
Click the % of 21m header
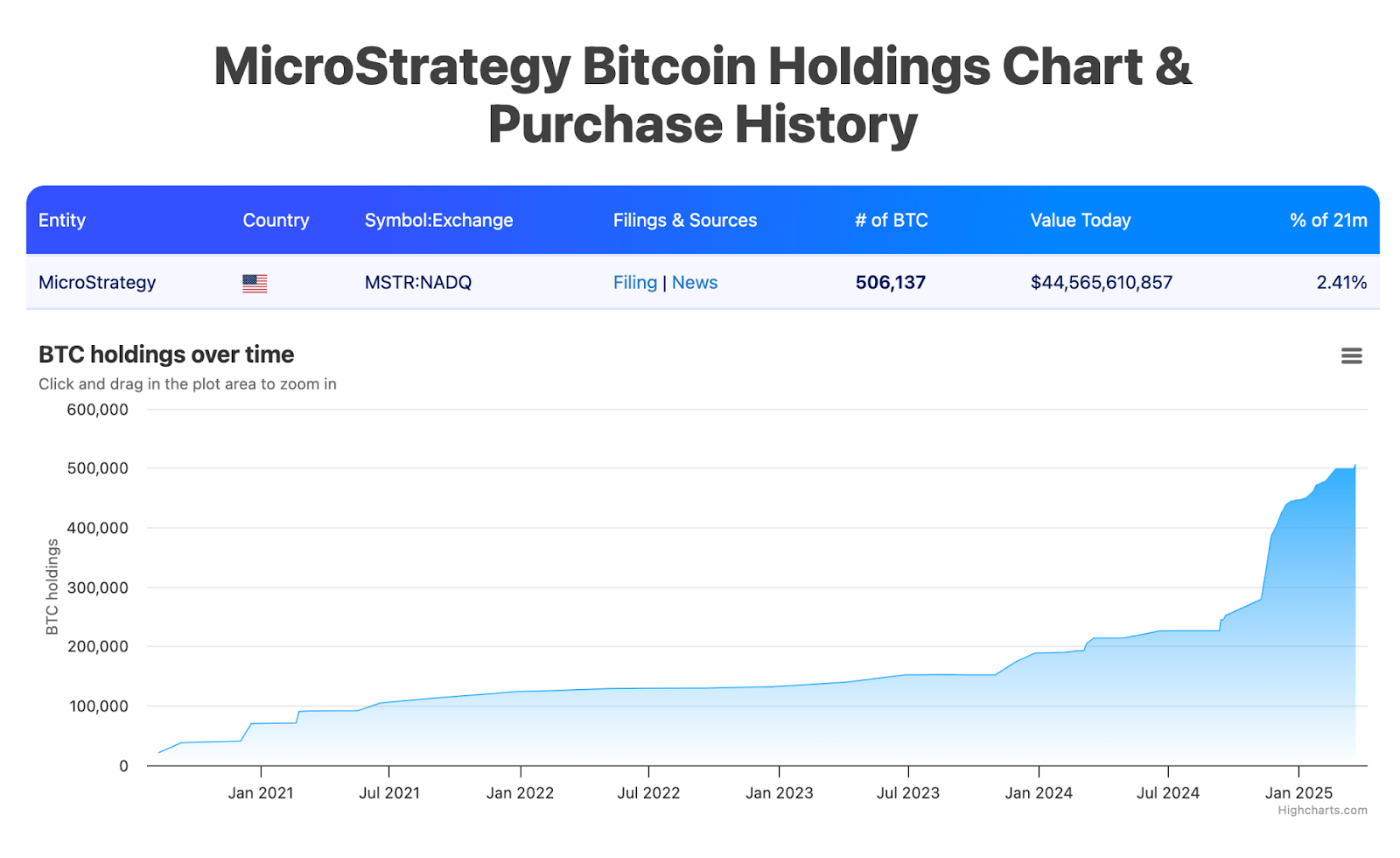click(1327, 221)
